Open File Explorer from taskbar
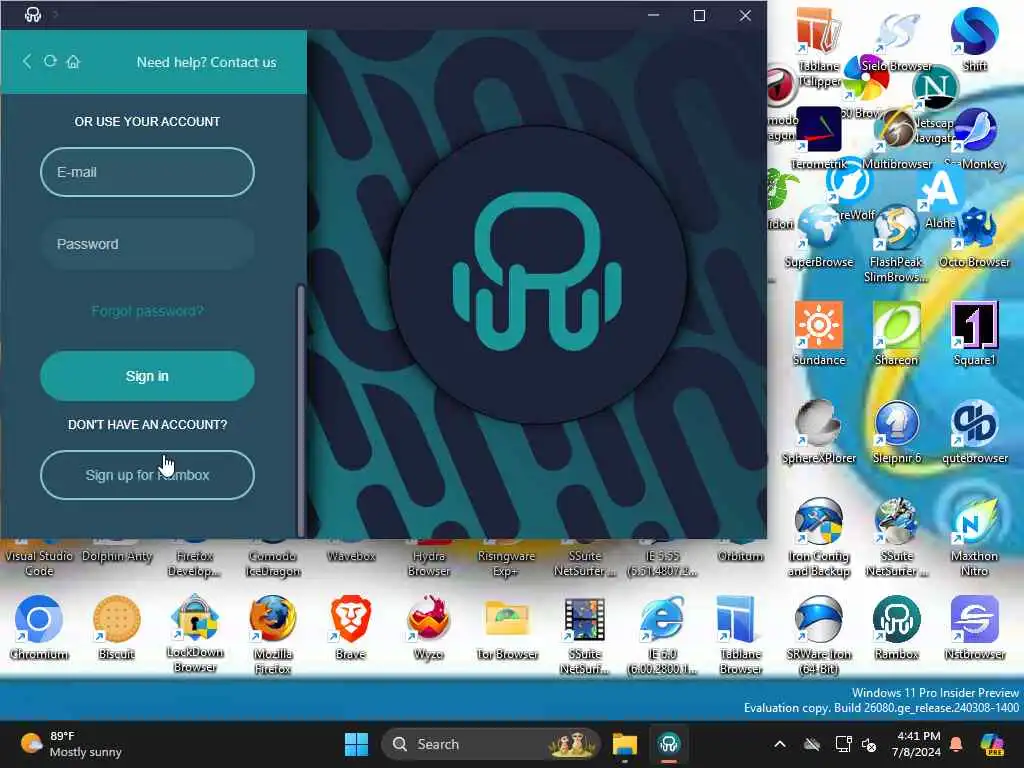1024x768 pixels. click(x=624, y=744)
